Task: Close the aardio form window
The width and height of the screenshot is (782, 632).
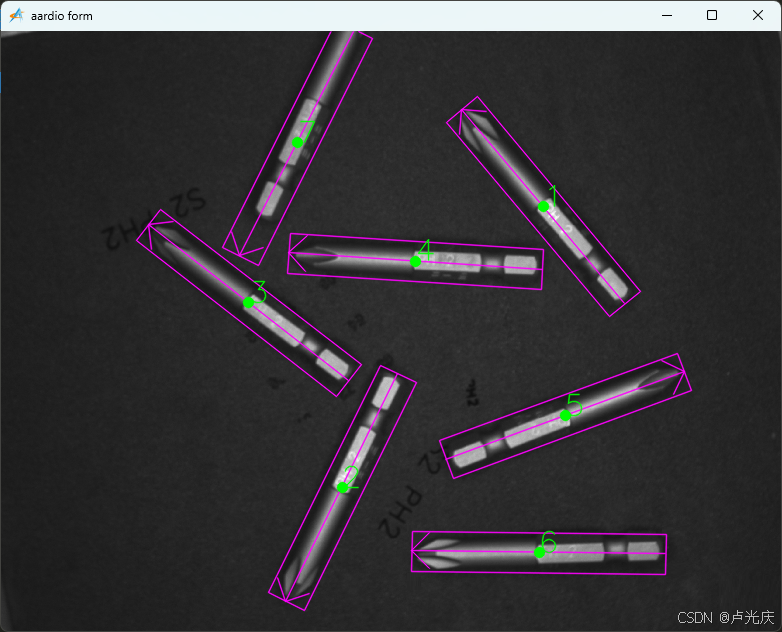Action: 758,15
